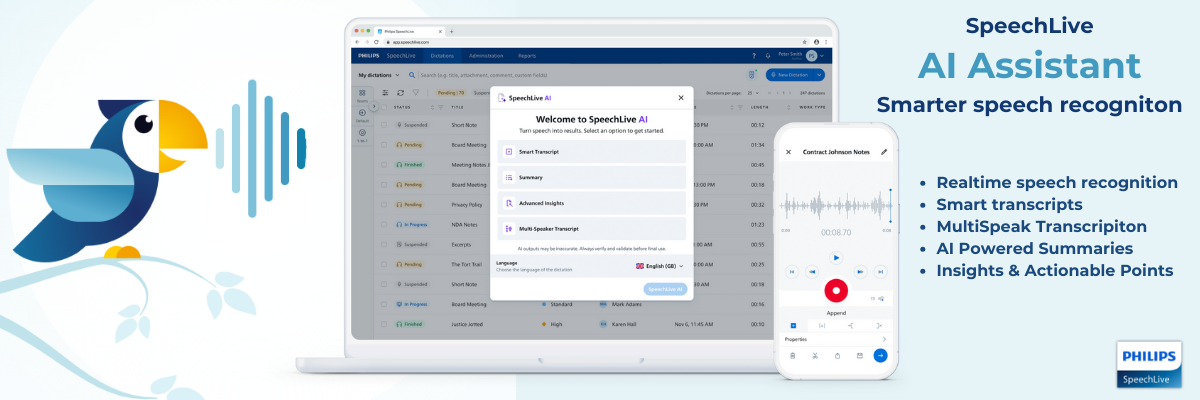Tap the blue send arrow on phone
The height and width of the screenshot is (400, 1200).
point(880,355)
